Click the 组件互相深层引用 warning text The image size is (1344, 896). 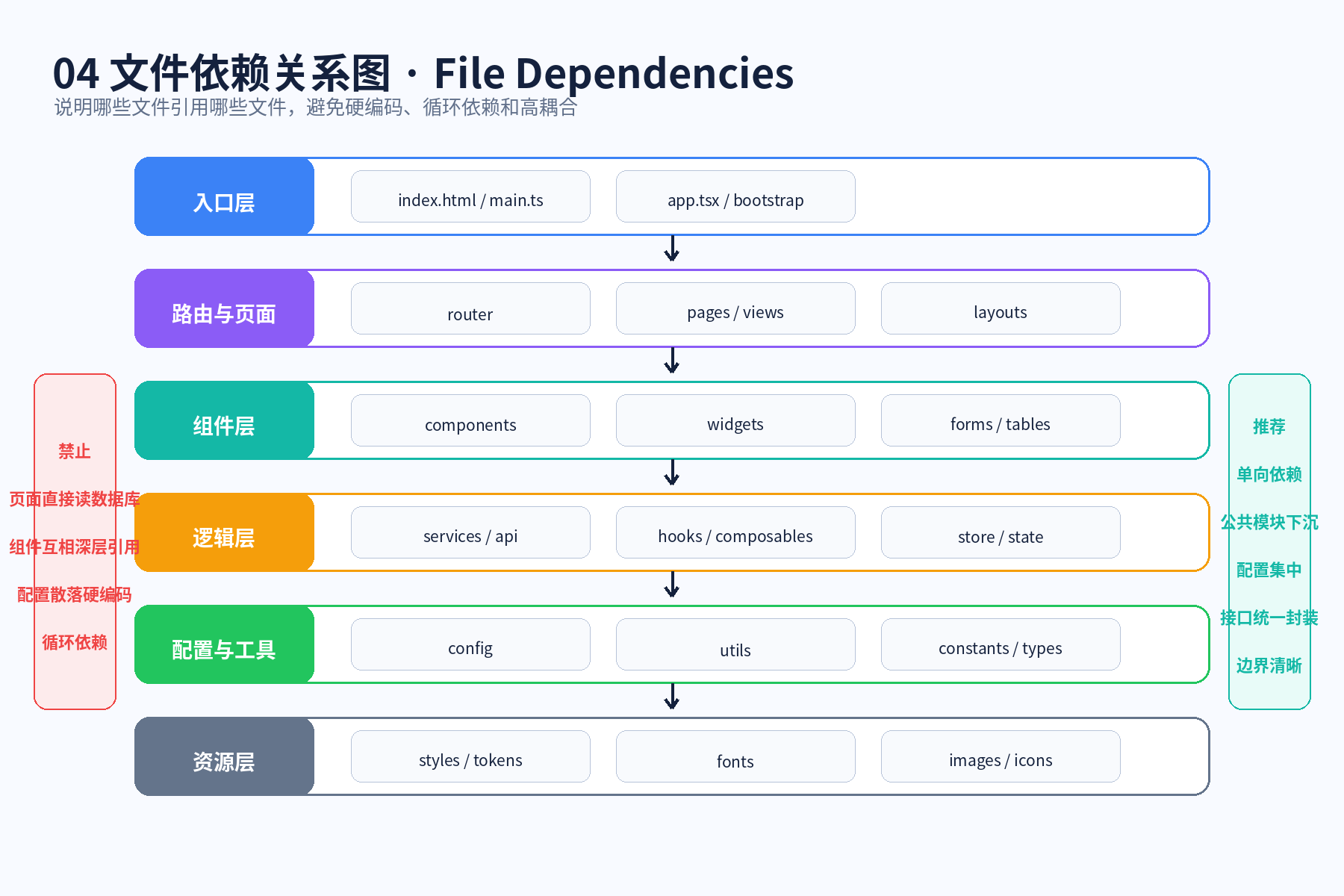(75, 547)
